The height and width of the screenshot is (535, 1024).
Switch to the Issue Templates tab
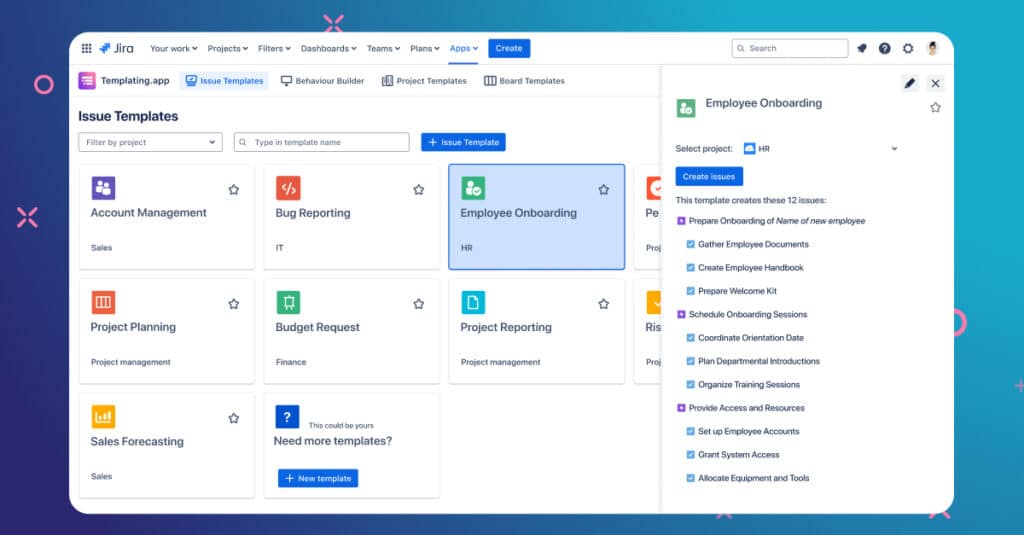tap(225, 80)
